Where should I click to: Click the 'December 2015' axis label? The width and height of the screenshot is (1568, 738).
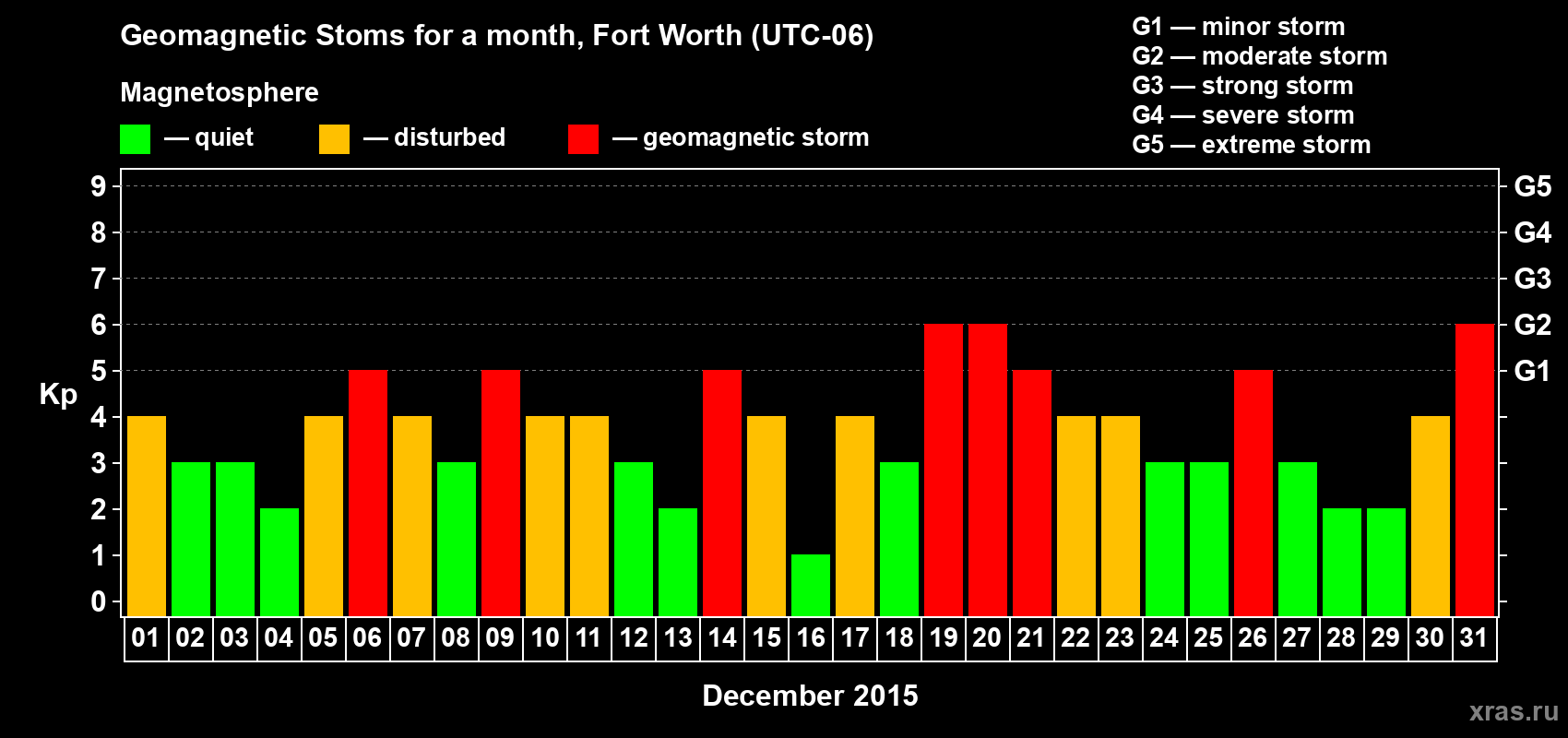[810, 696]
